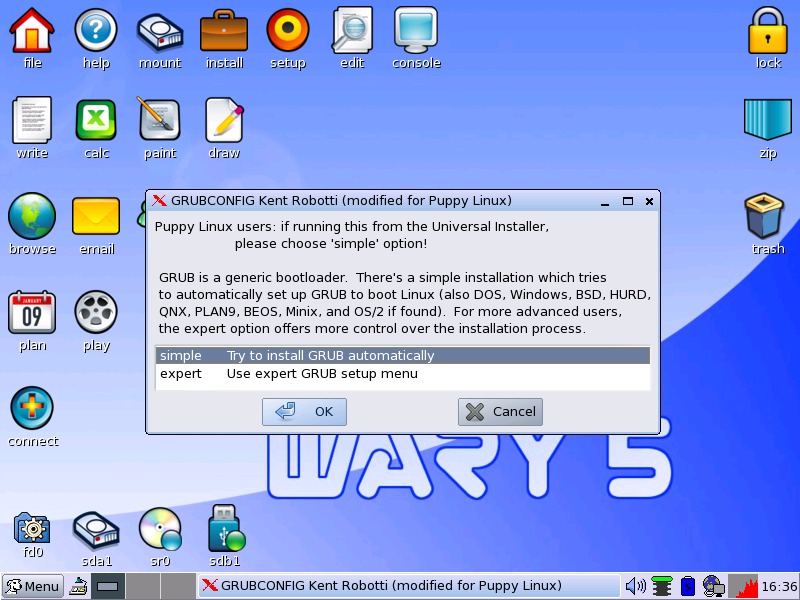Open the edit text editor icon
This screenshot has height=600, width=800.
coord(352,31)
